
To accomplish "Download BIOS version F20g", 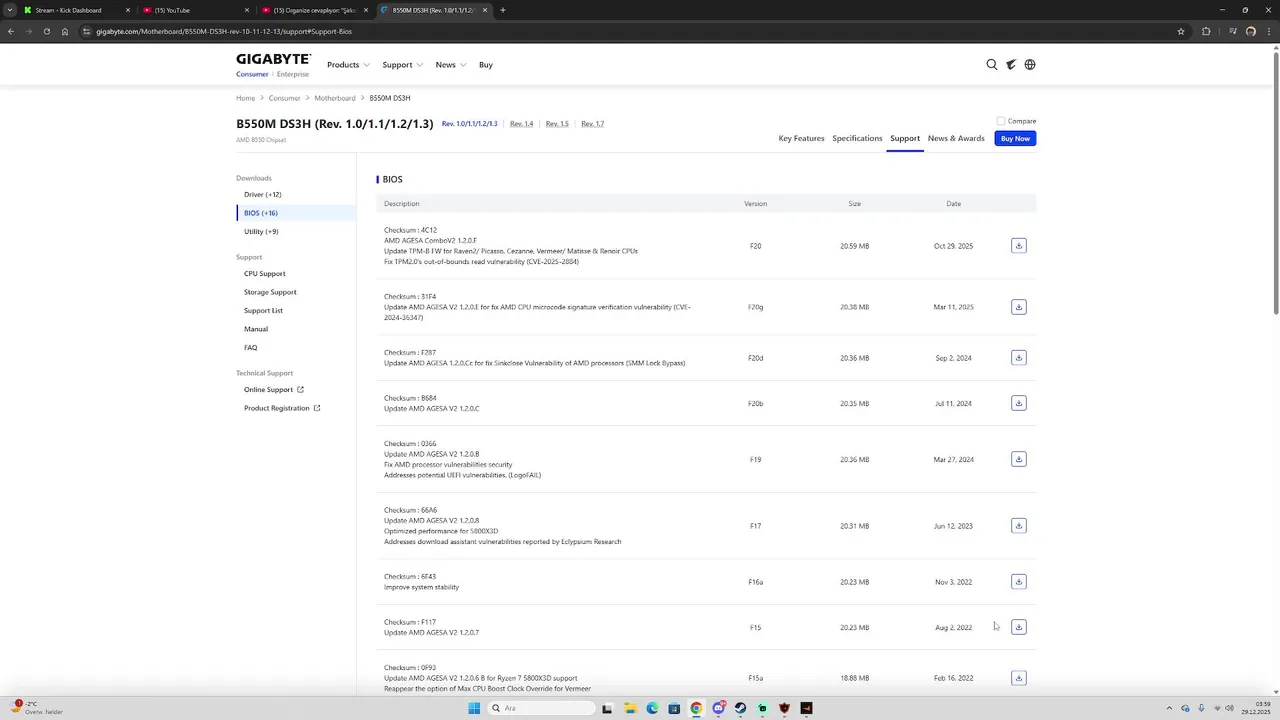I will click(1018, 307).
